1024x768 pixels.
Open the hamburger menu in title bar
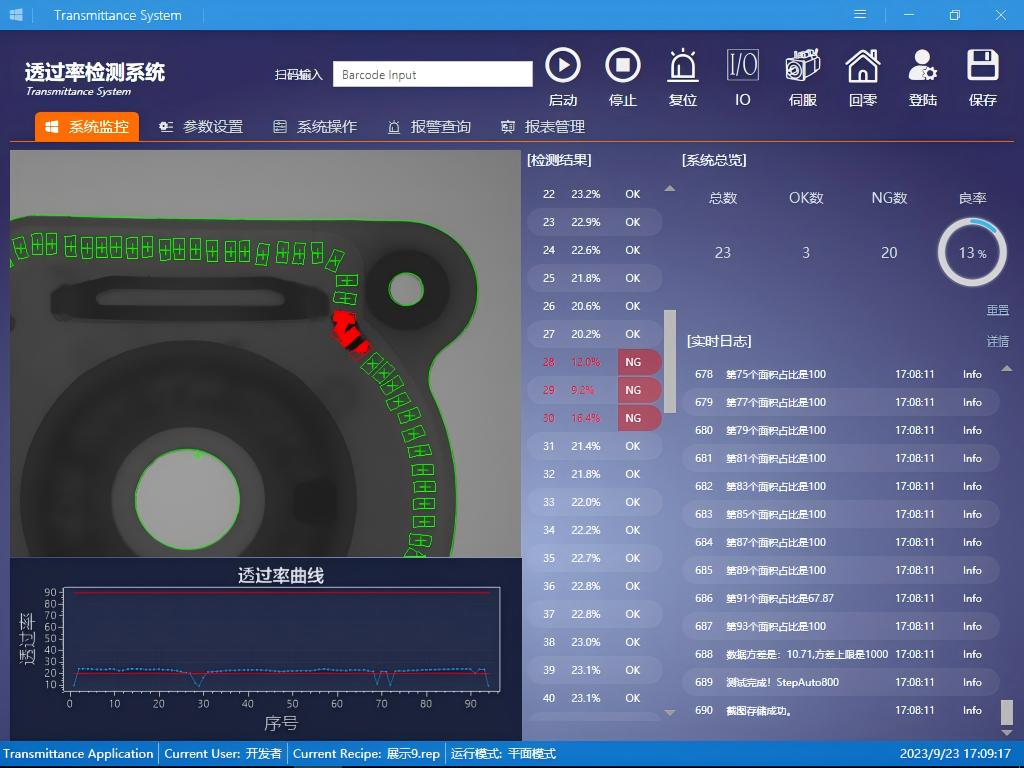(x=860, y=15)
